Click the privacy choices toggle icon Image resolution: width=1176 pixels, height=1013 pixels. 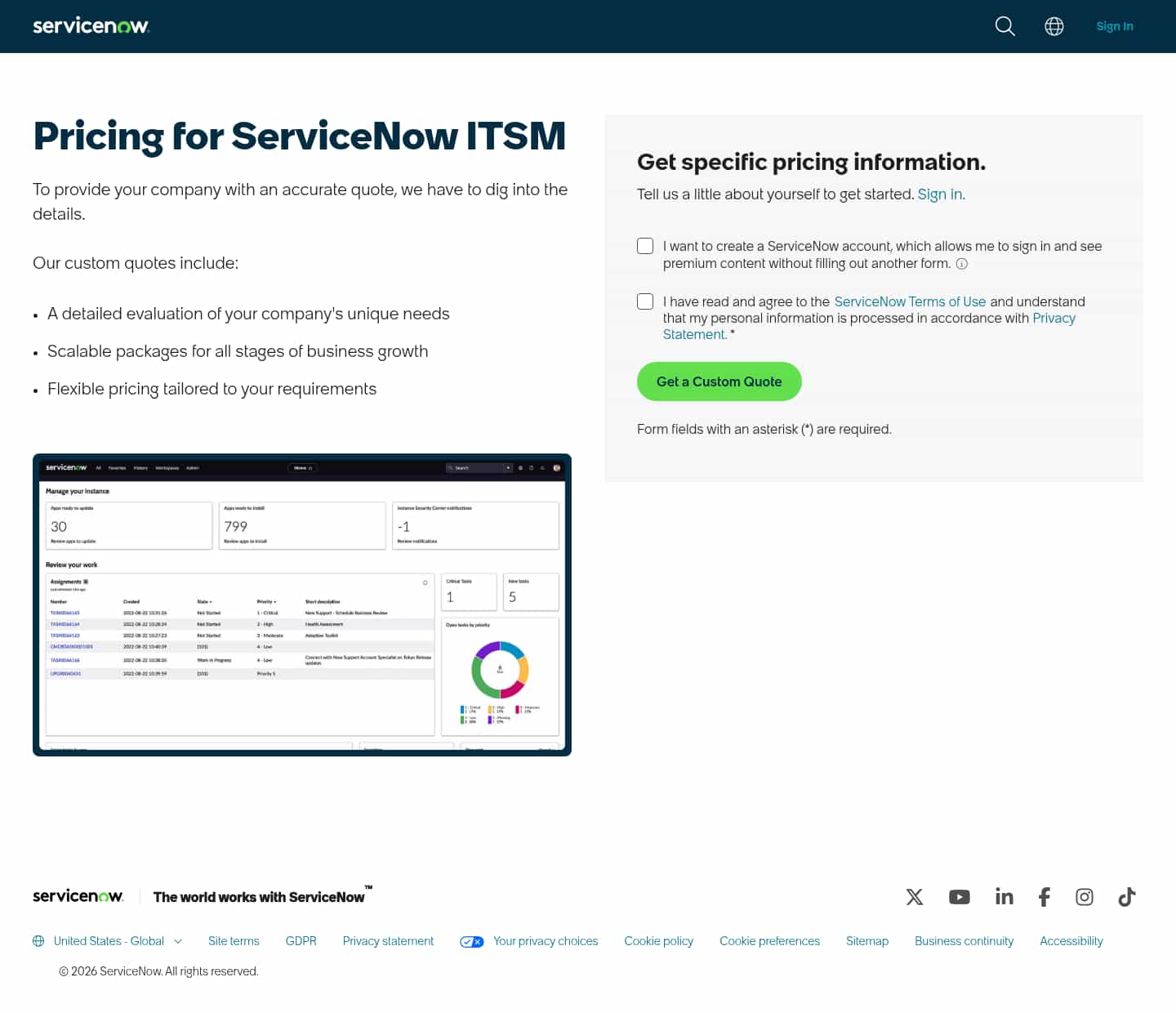click(x=472, y=942)
